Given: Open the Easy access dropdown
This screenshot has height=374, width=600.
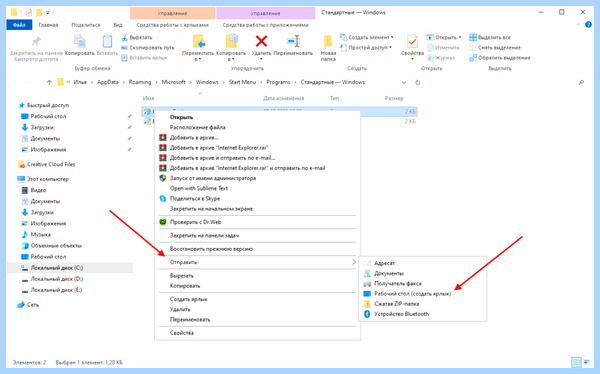Looking at the screenshot, I should (390, 48).
